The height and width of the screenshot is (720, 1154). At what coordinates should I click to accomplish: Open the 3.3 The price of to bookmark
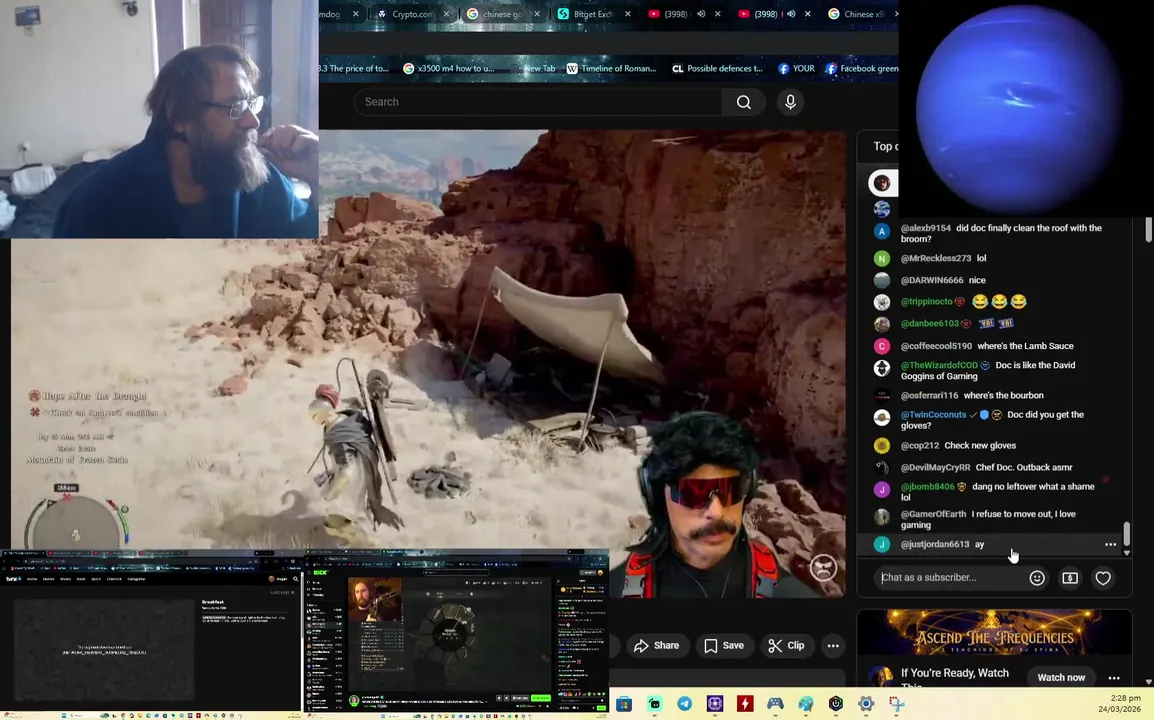(x=355, y=68)
